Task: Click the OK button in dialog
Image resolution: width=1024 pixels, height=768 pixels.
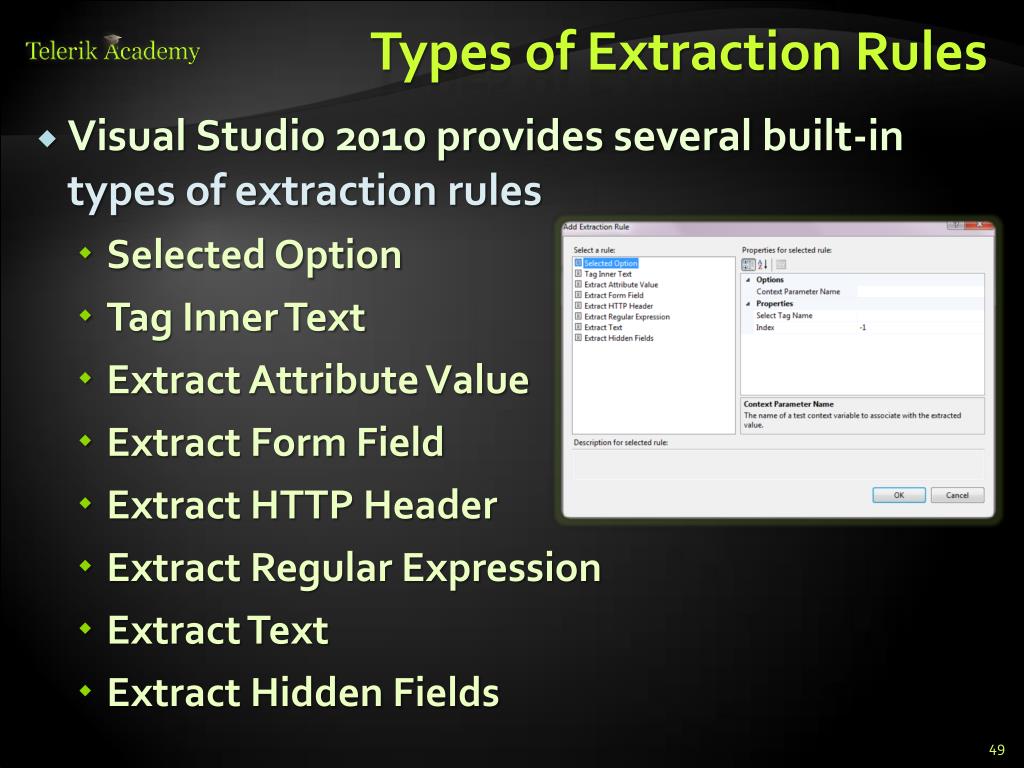Action: click(899, 495)
